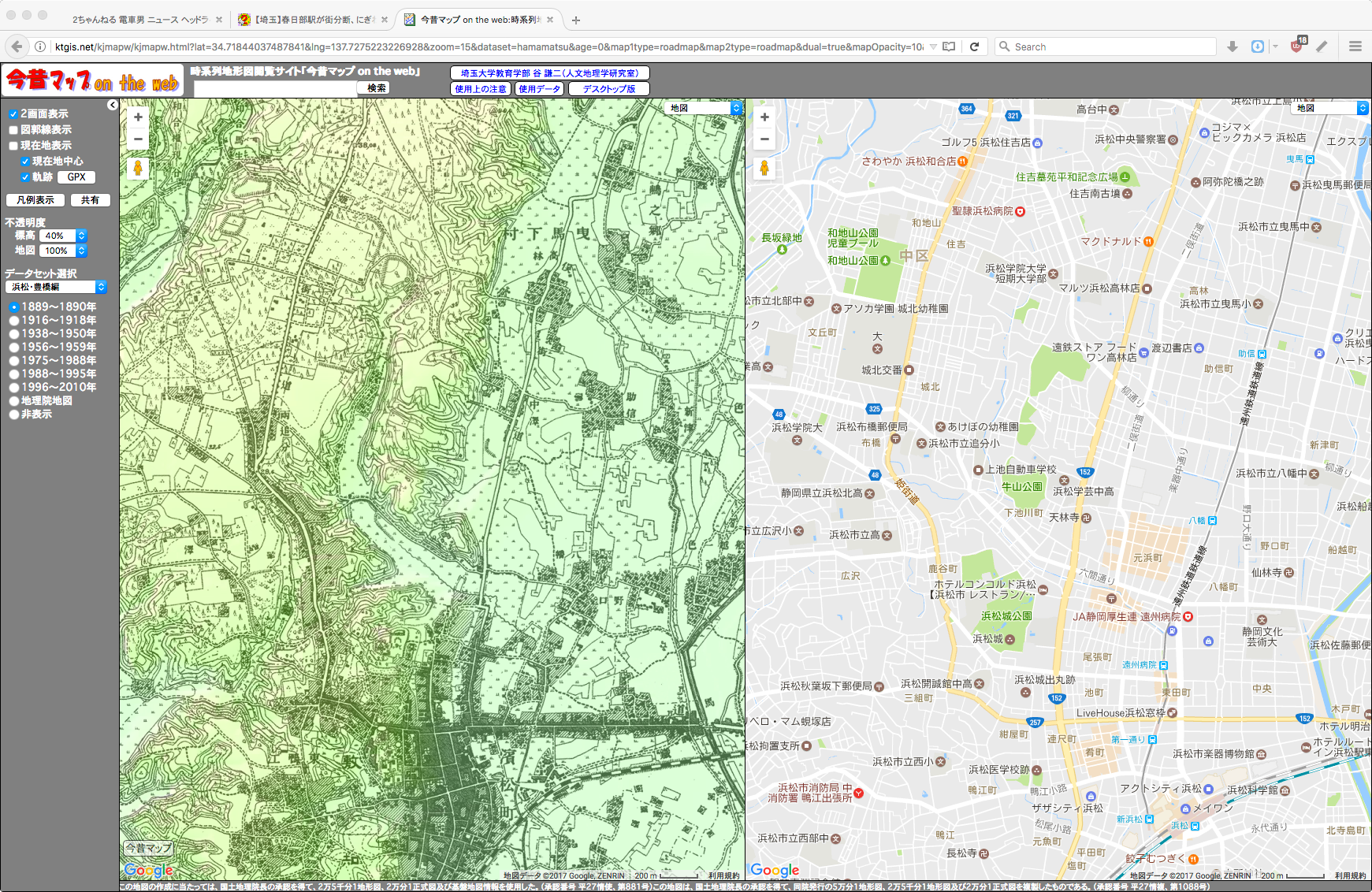Click Street View pegman on left map

pos(138,168)
